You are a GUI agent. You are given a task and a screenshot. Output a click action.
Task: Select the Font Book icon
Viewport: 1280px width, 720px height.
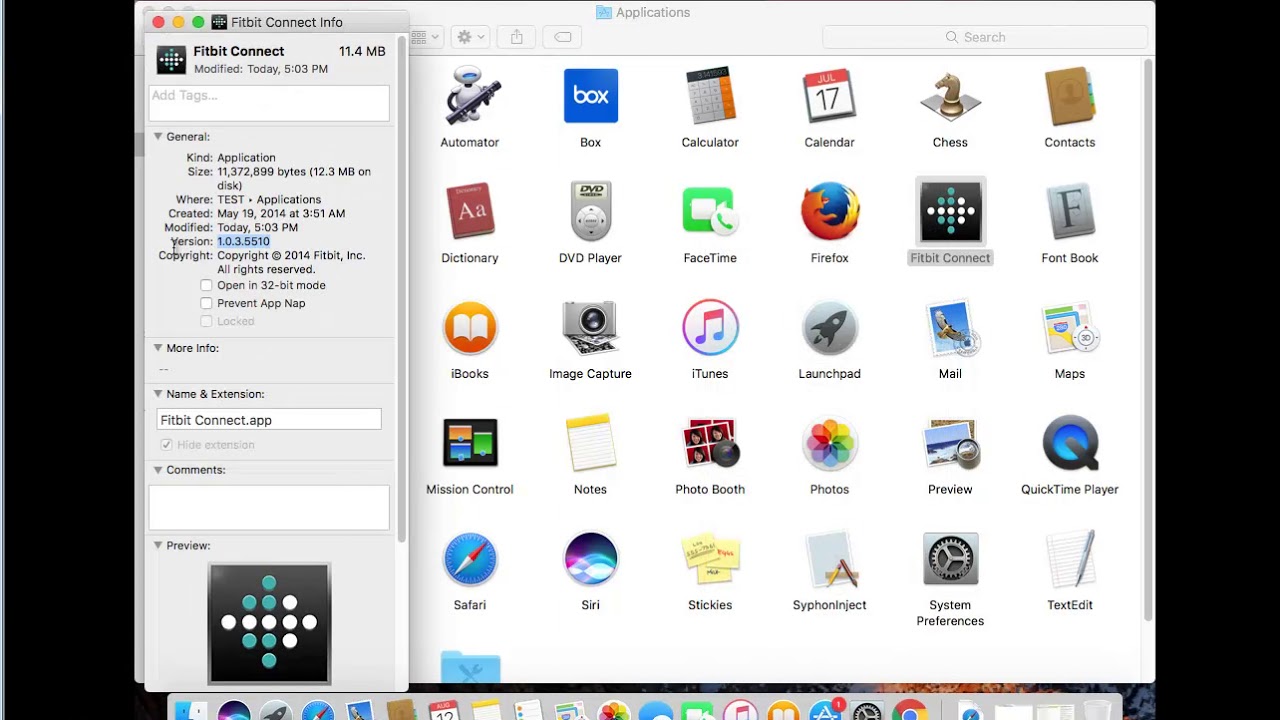1070,211
